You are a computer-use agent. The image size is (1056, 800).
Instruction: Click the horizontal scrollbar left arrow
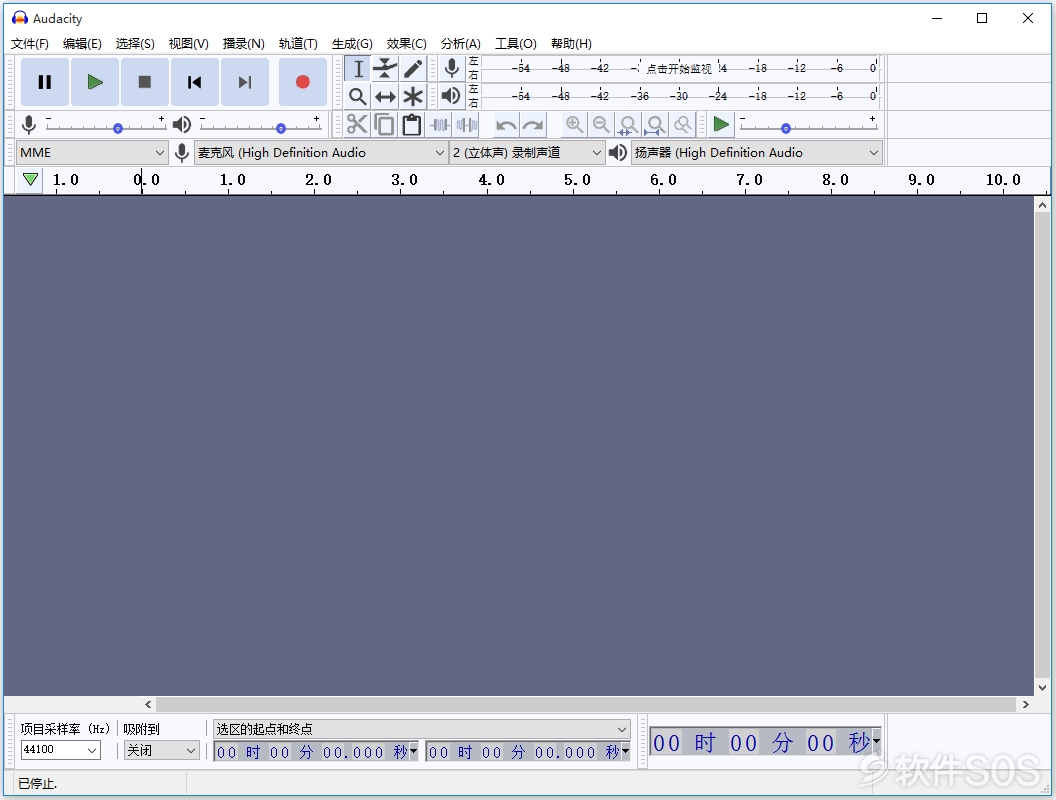coord(148,704)
